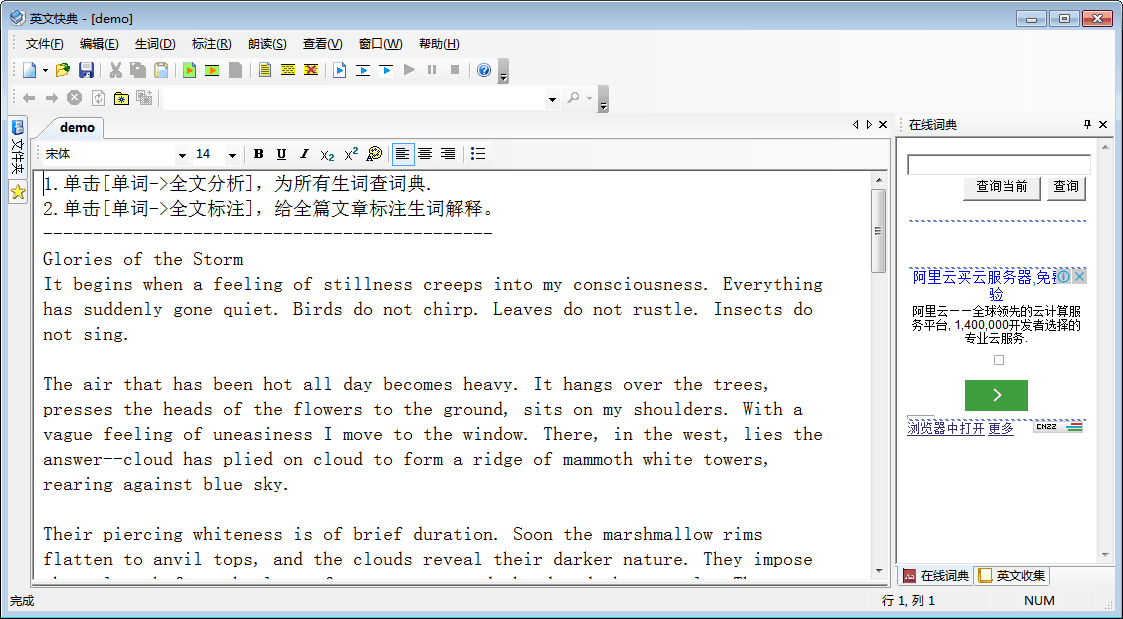Viewport: 1123px width, 619px height.
Task: Apply superscript formatting
Action: (x=351, y=154)
